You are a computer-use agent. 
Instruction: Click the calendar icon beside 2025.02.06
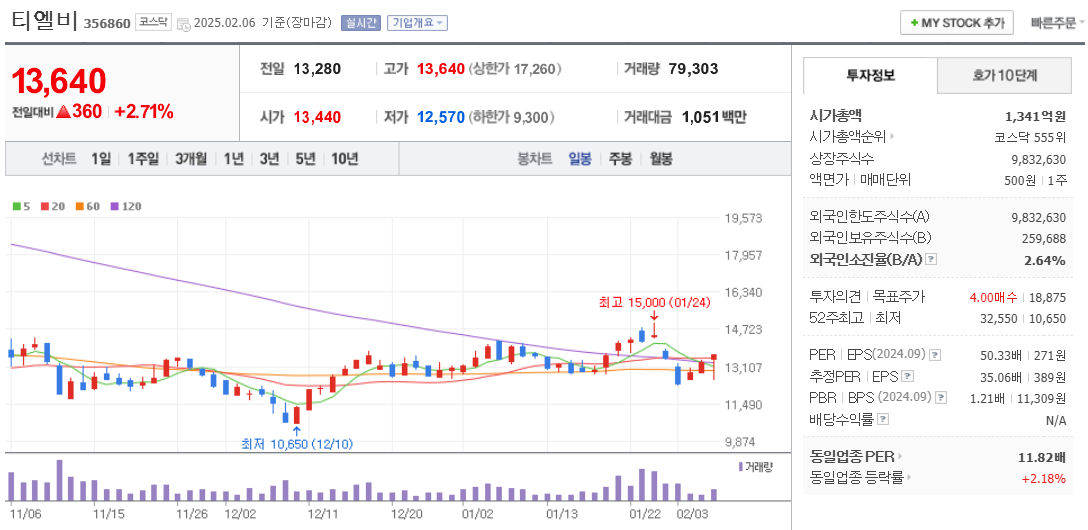click(184, 24)
